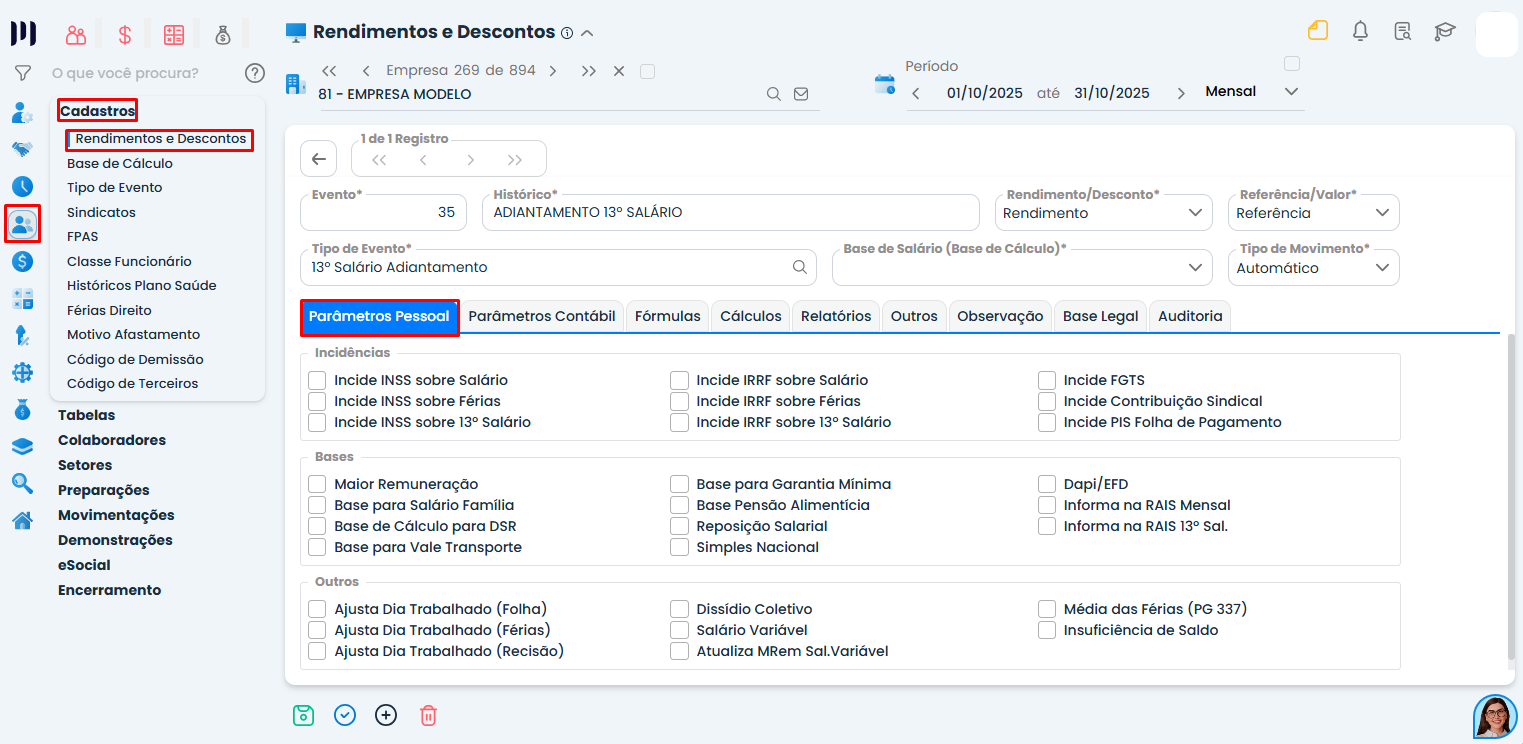Click the search magnifier beside EMPRESA MODELO
The width and height of the screenshot is (1523, 744).
(x=773, y=94)
